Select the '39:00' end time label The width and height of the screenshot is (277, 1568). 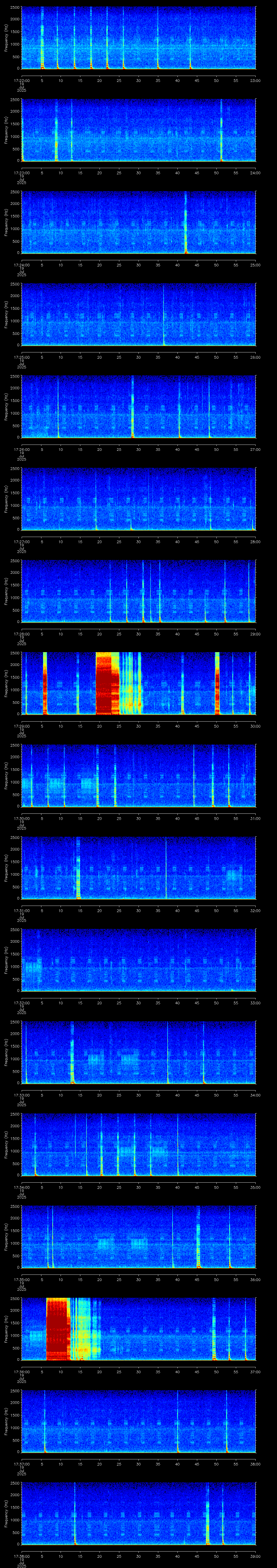256,1556
